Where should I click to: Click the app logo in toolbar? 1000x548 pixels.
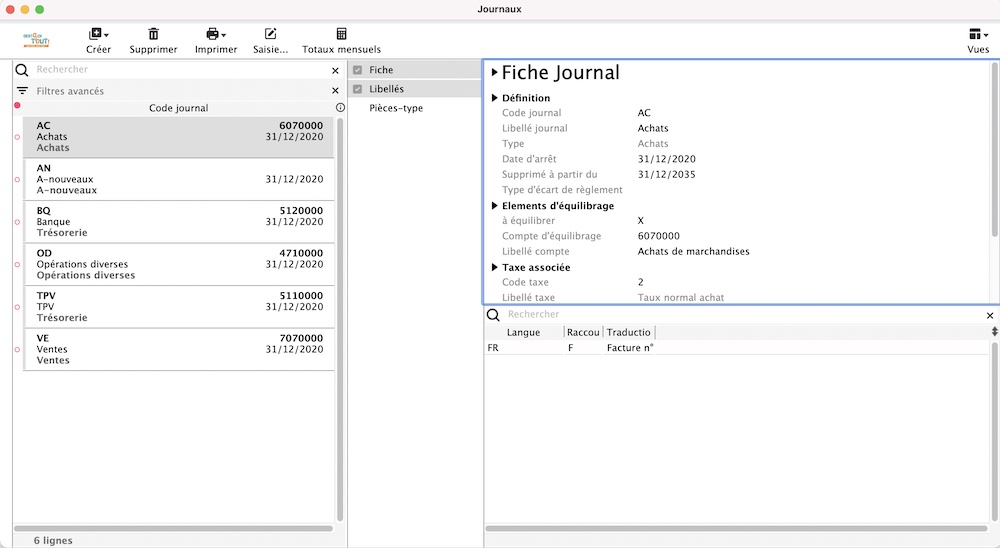point(36,40)
